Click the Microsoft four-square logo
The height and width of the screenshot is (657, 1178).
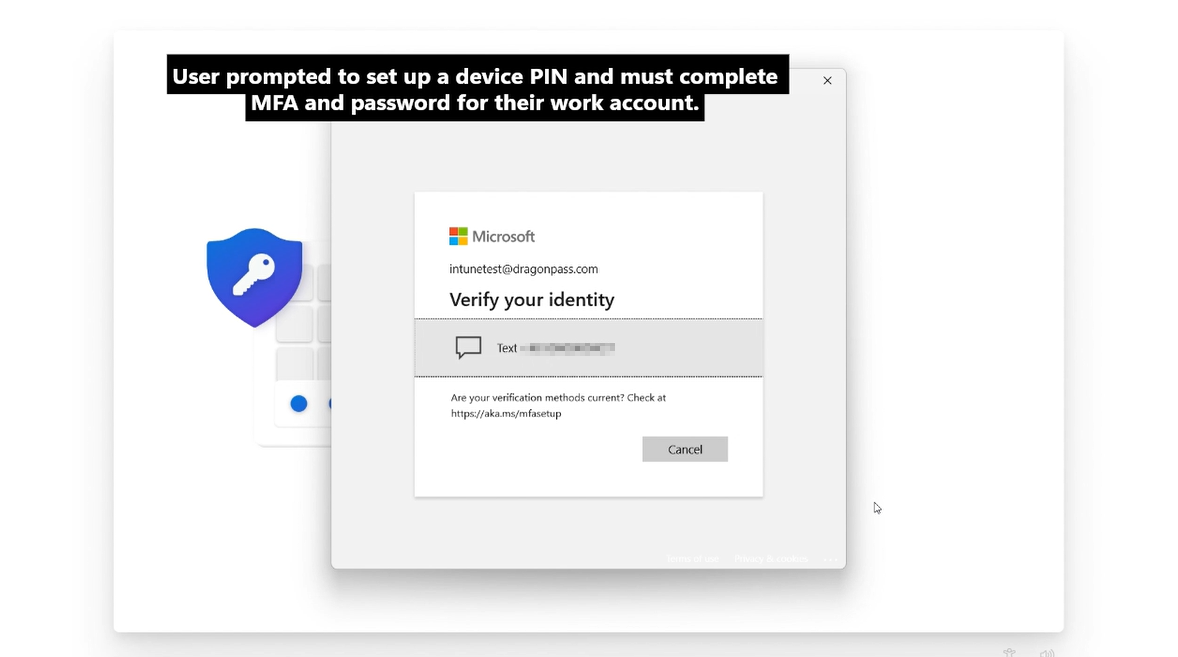[x=458, y=237]
